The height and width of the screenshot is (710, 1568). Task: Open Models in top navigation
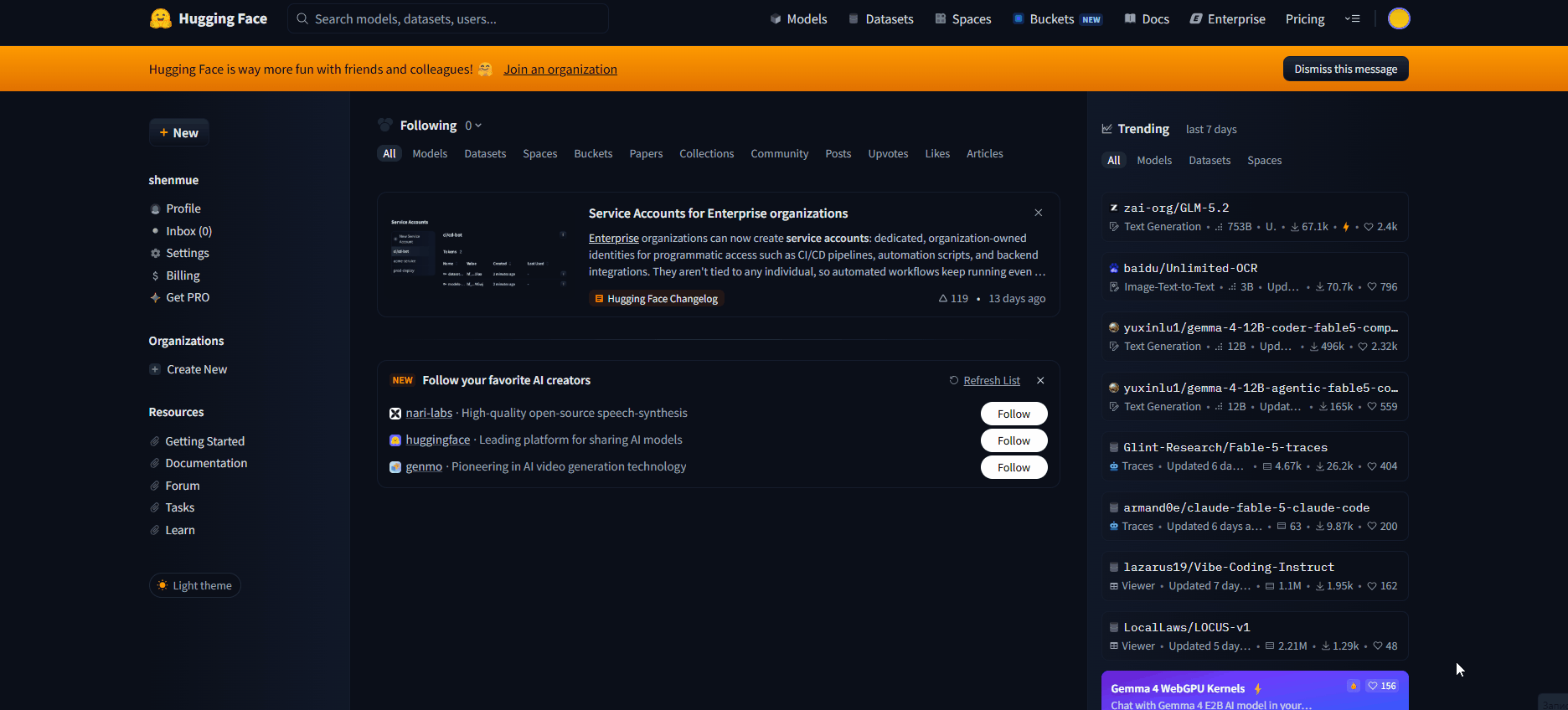tap(798, 18)
